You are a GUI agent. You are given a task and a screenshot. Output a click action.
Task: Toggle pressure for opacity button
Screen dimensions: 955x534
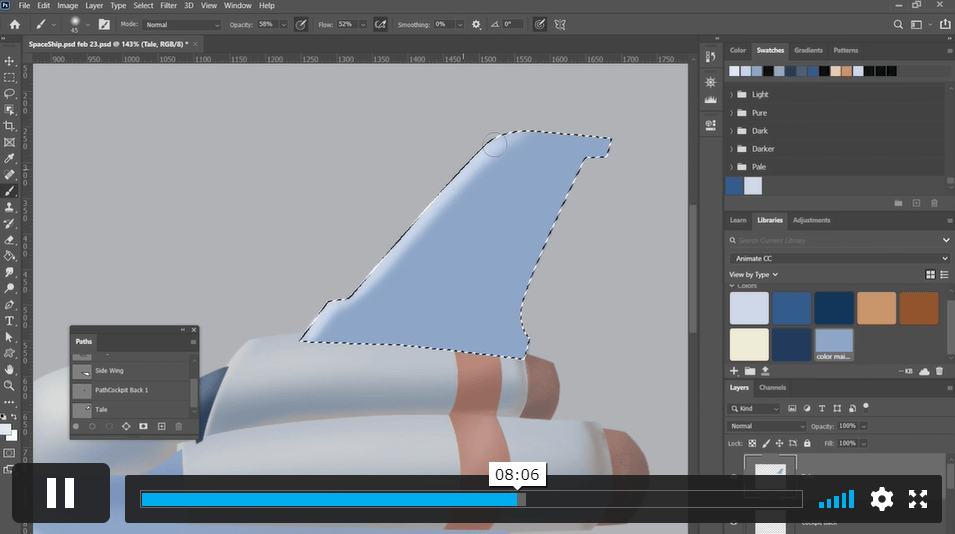pos(301,24)
